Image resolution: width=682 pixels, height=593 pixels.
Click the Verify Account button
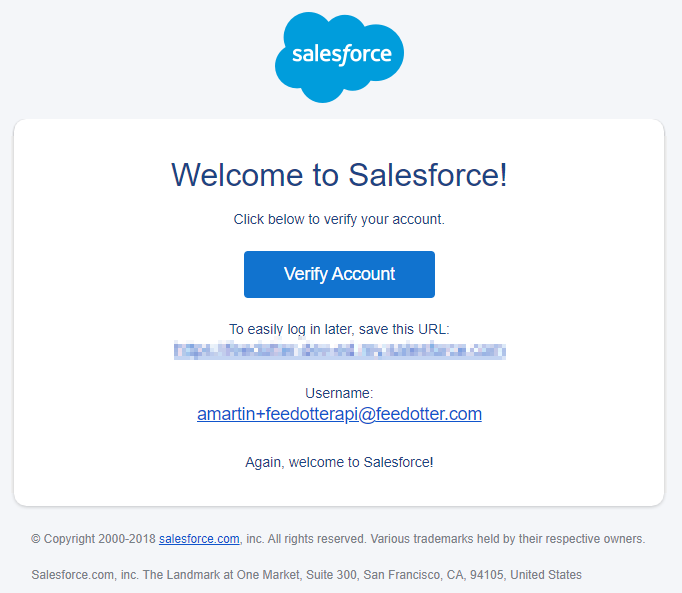339,275
